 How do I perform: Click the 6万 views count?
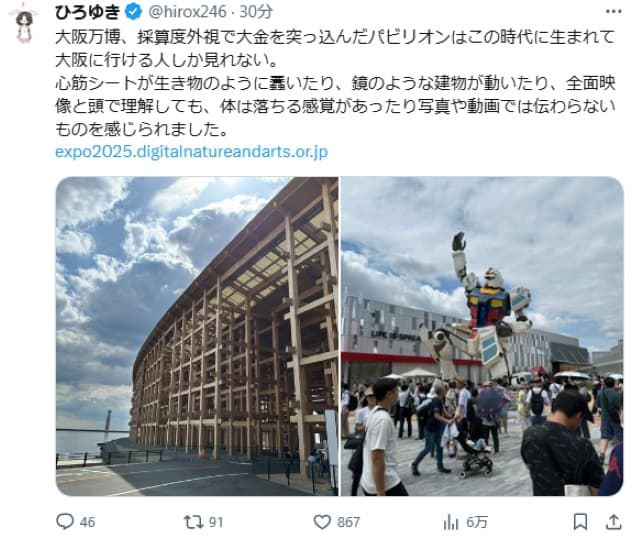477,522
